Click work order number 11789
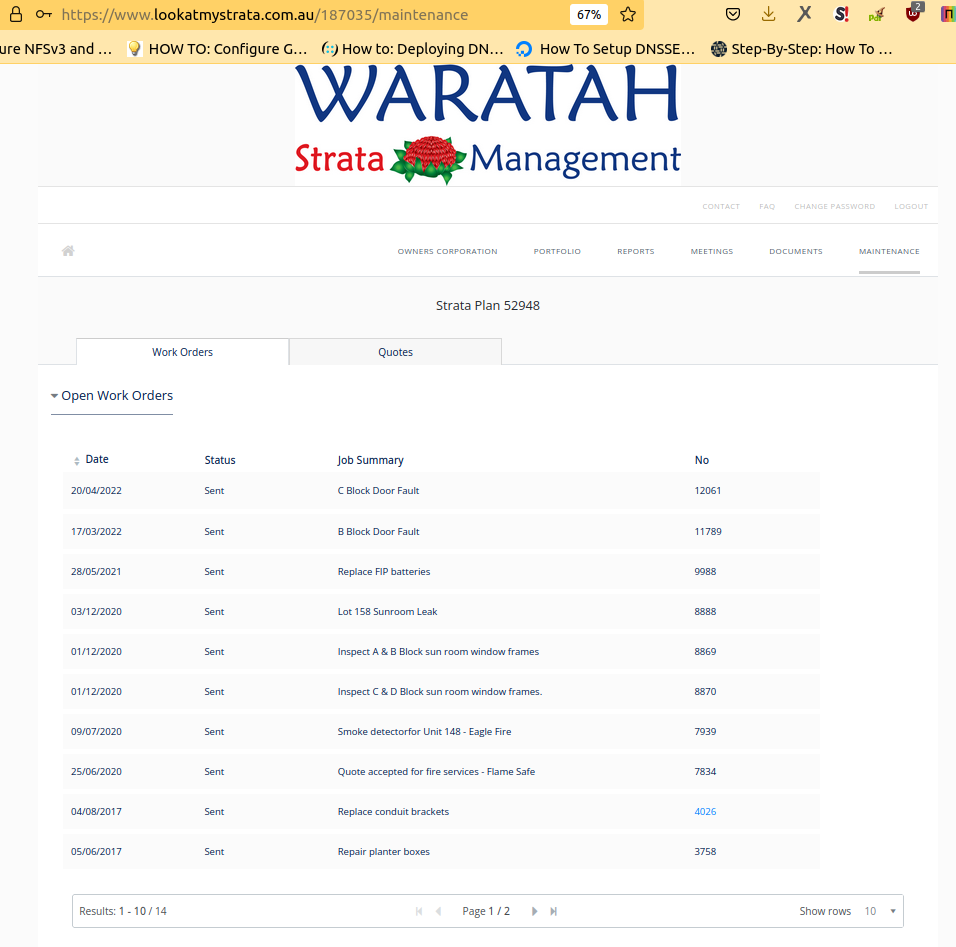956x947 pixels. pyautogui.click(x=708, y=531)
